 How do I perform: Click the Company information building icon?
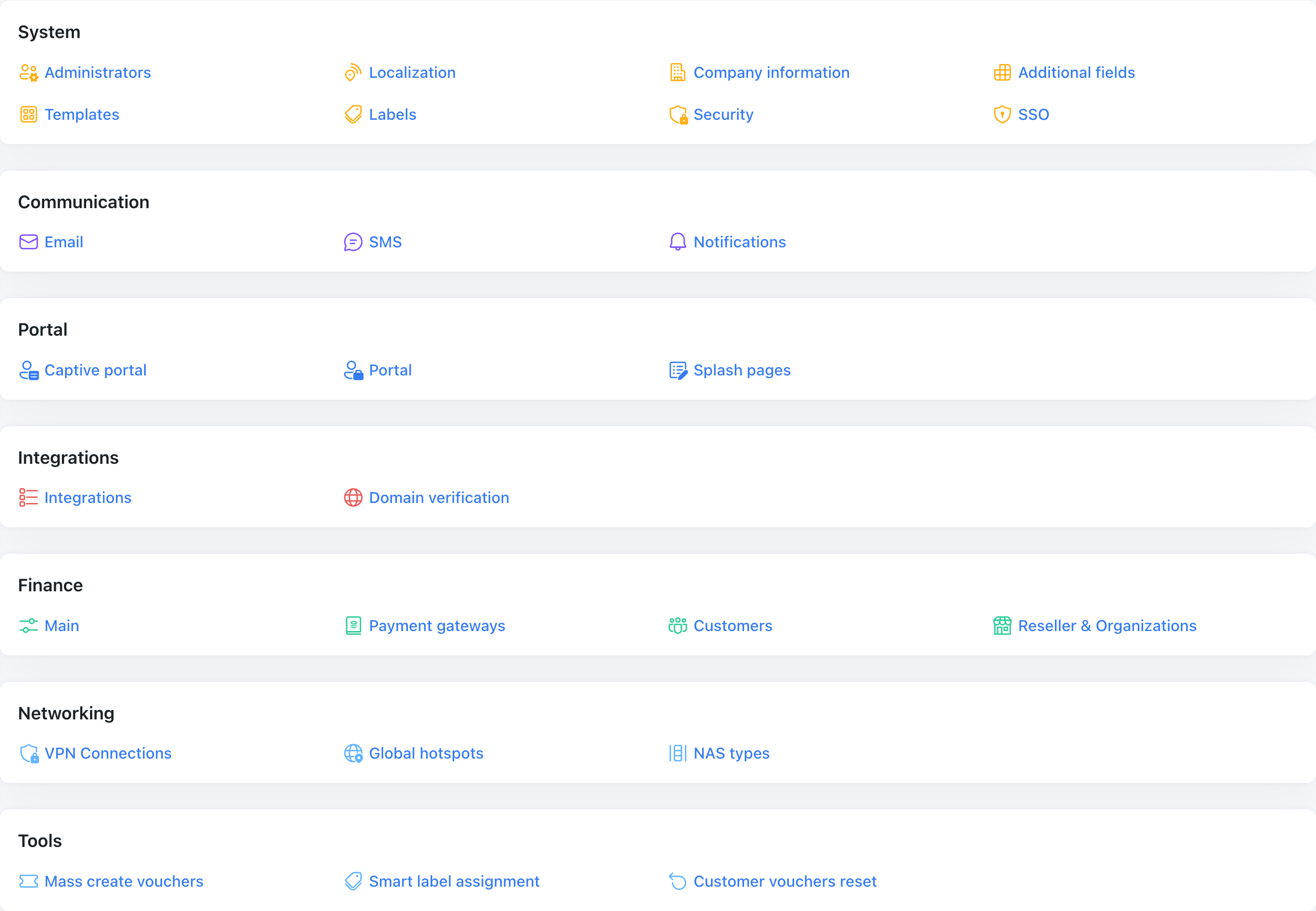(677, 72)
